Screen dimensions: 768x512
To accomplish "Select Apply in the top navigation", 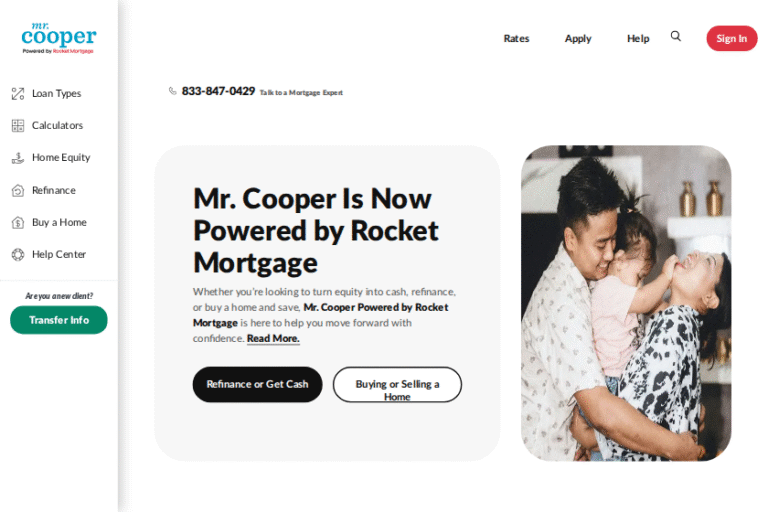I will tap(578, 38).
